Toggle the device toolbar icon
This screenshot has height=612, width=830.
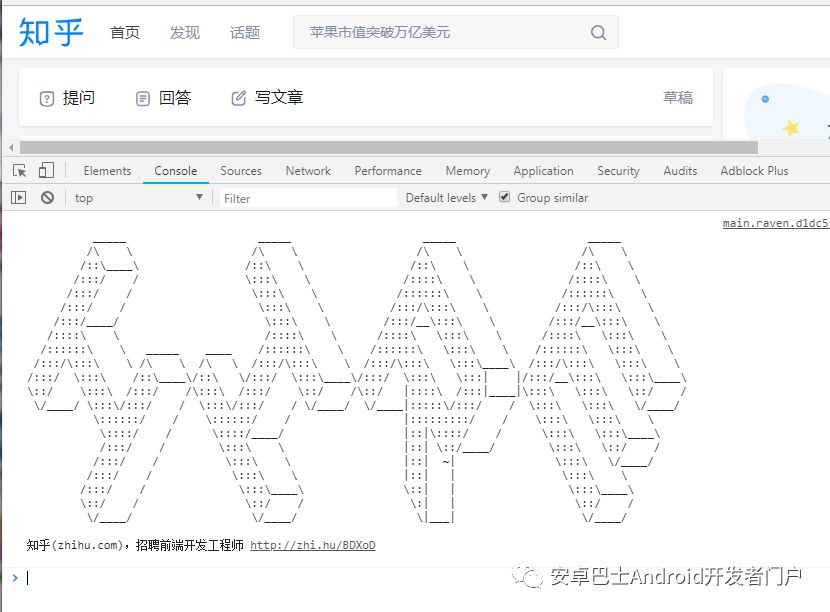coord(46,170)
